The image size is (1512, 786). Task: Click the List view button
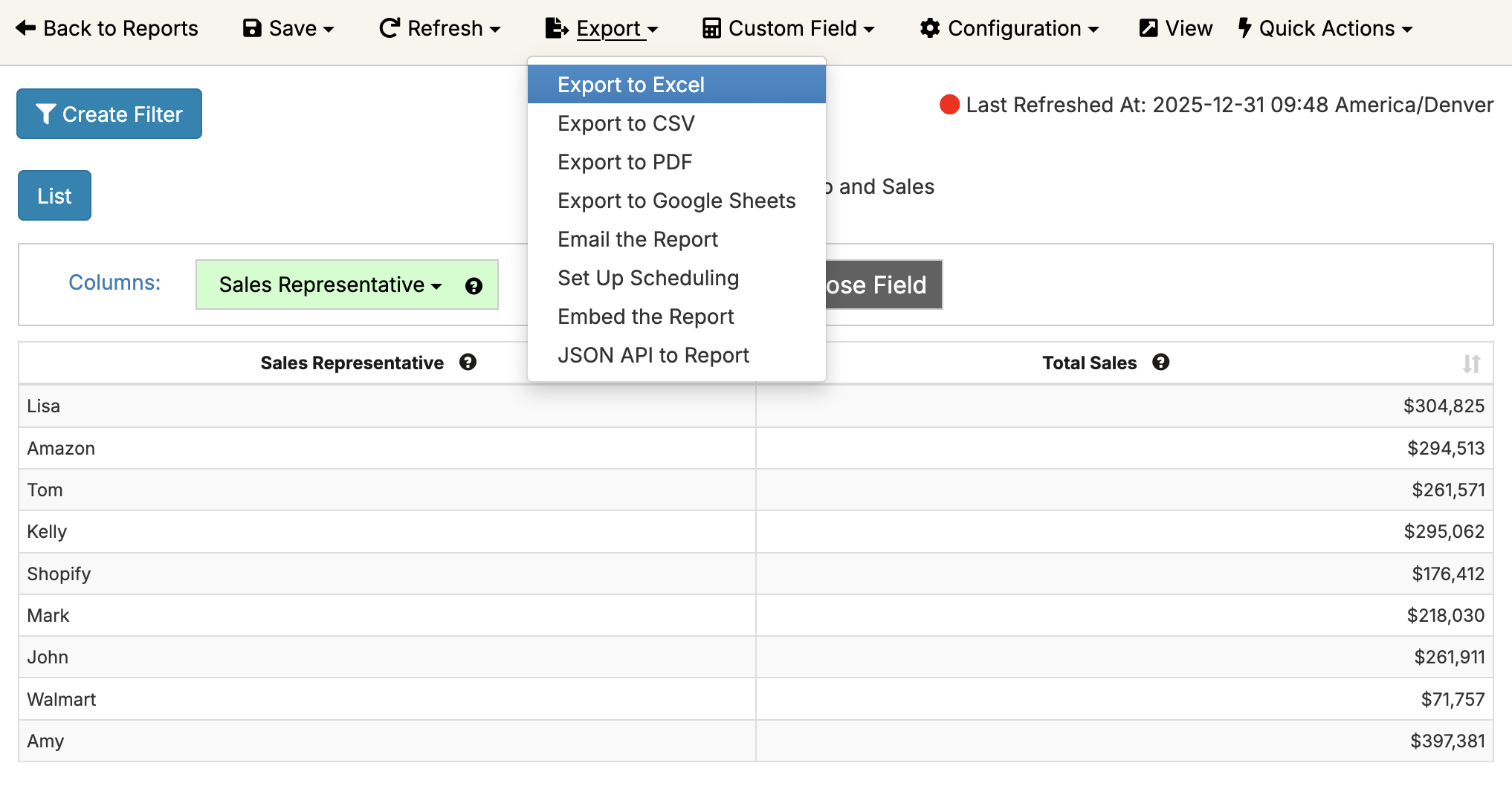coord(54,195)
